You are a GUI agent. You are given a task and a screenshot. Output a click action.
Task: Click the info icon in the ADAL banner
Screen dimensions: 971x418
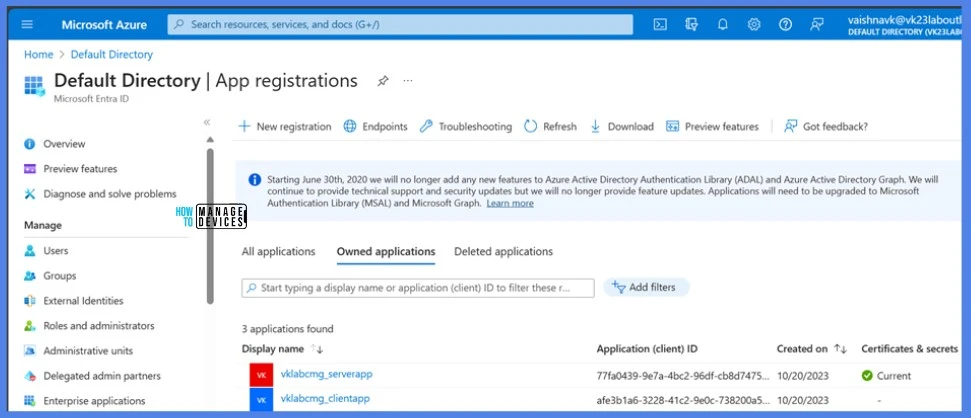coord(255,180)
